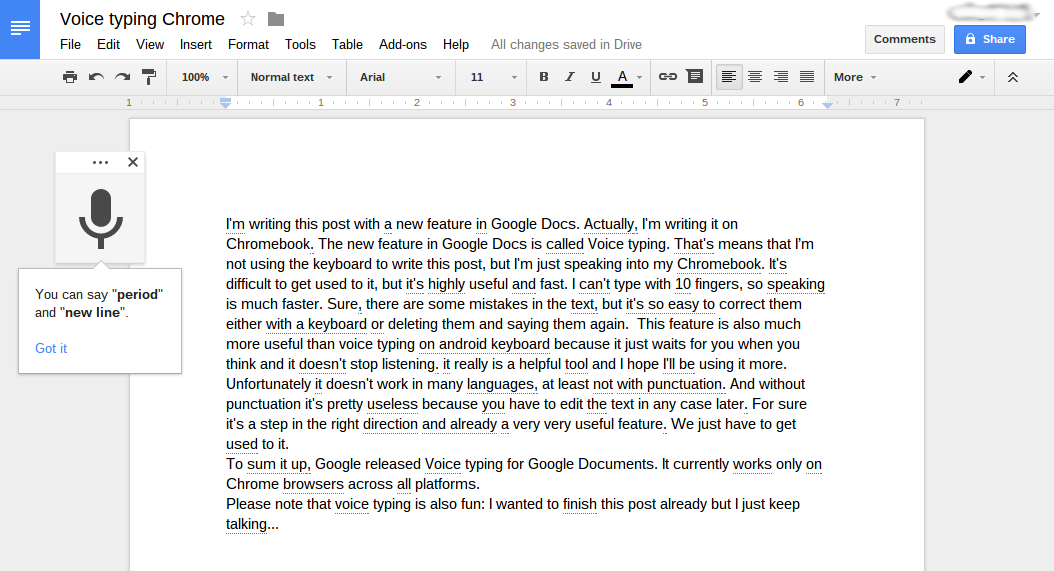This screenshot has height=571, width=1054.
Task: Open the editing mode pencil dropdown
Action: pos(971,77)
